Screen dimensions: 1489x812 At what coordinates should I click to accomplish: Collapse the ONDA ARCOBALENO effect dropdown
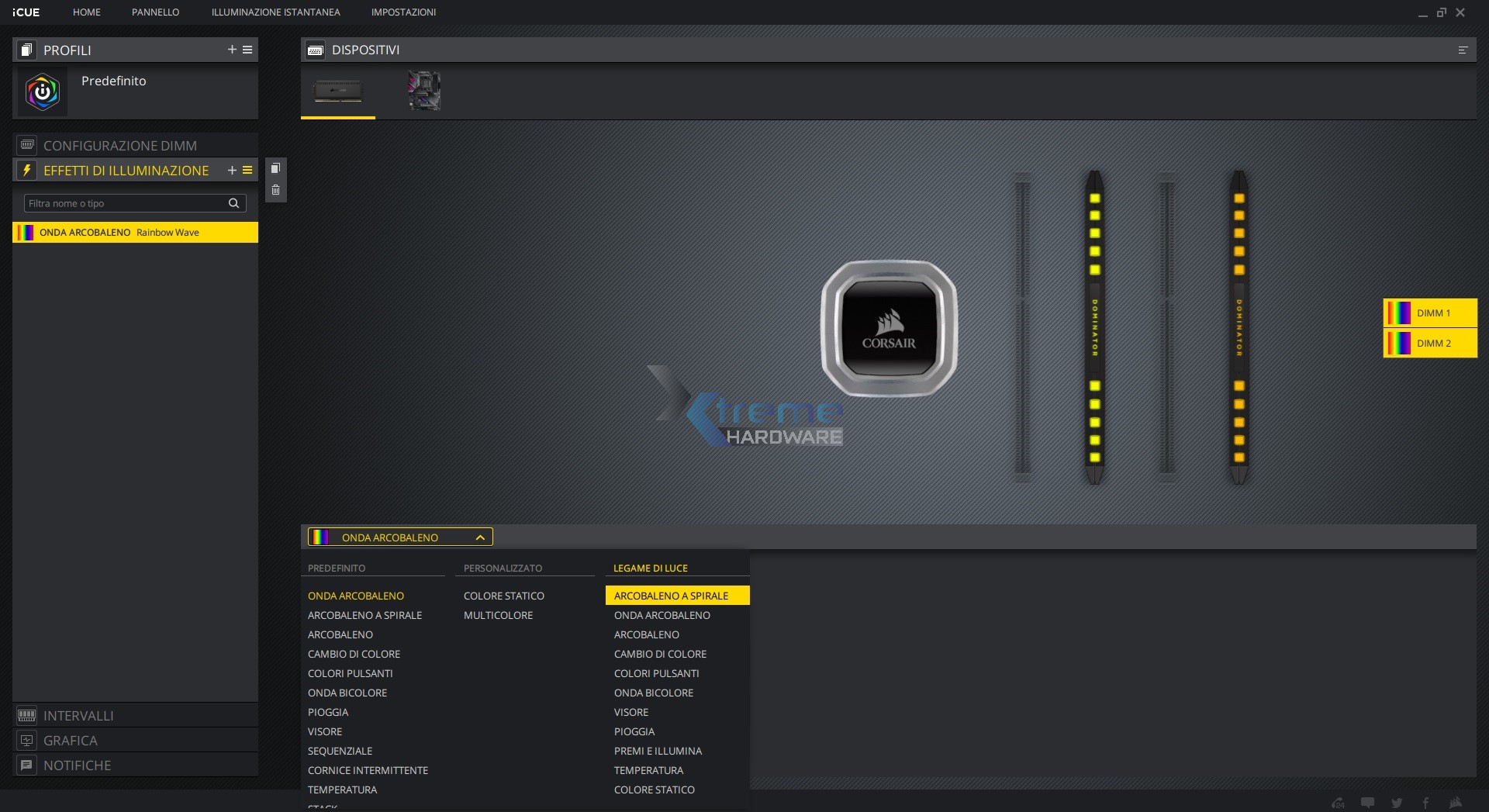point(479,537)
